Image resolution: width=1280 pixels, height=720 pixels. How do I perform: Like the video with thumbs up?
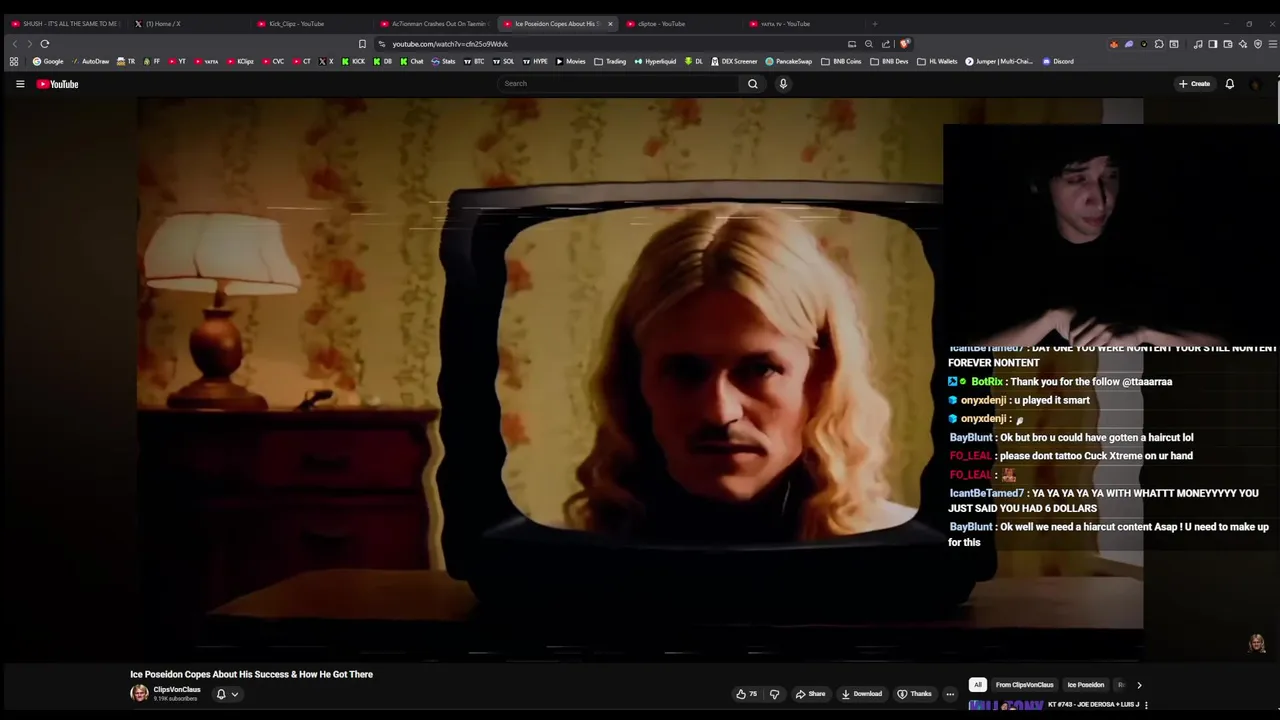coord(746,694)
